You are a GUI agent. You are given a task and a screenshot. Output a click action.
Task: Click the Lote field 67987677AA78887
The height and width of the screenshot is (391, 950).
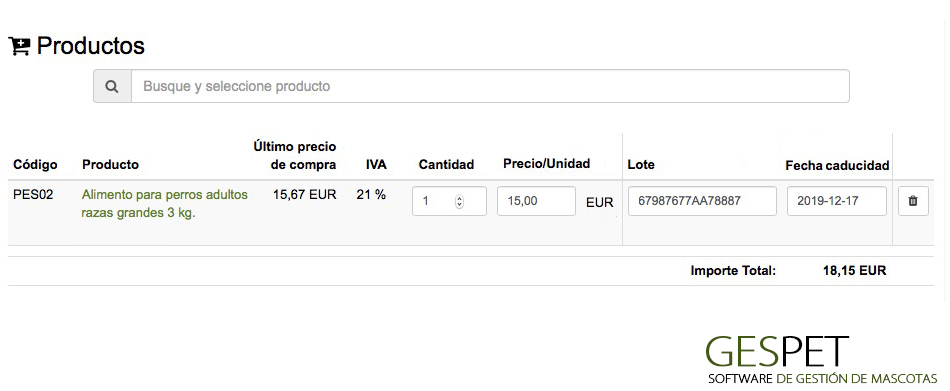[702, 201]
